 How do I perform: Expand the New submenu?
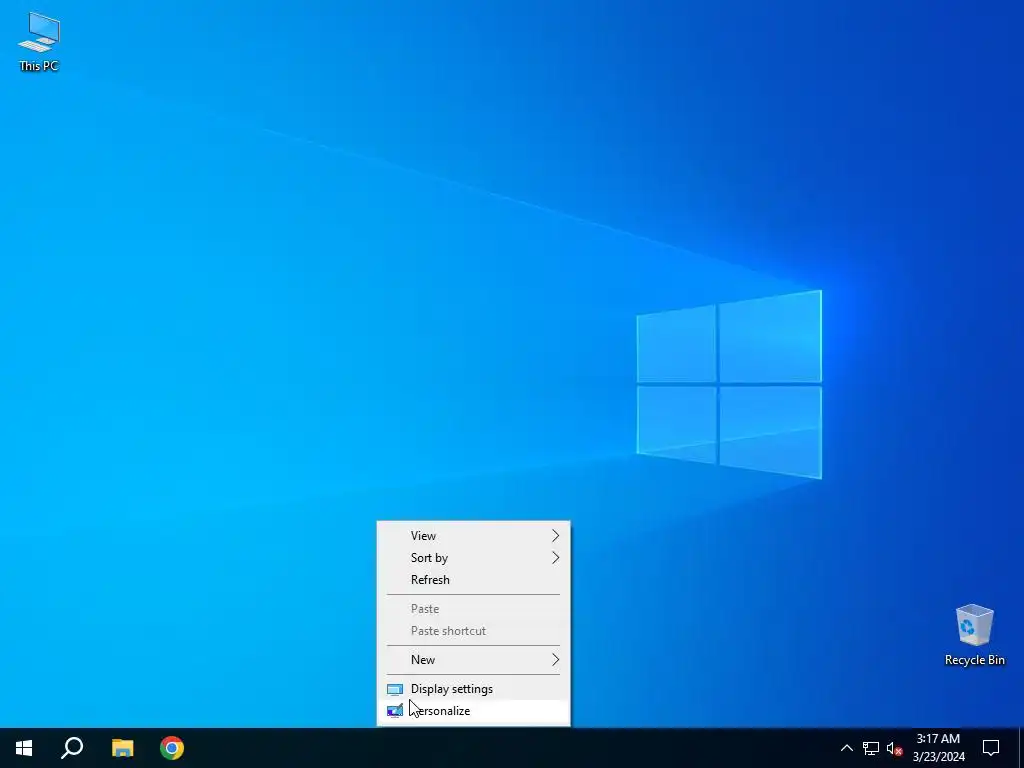coord(473,660)
